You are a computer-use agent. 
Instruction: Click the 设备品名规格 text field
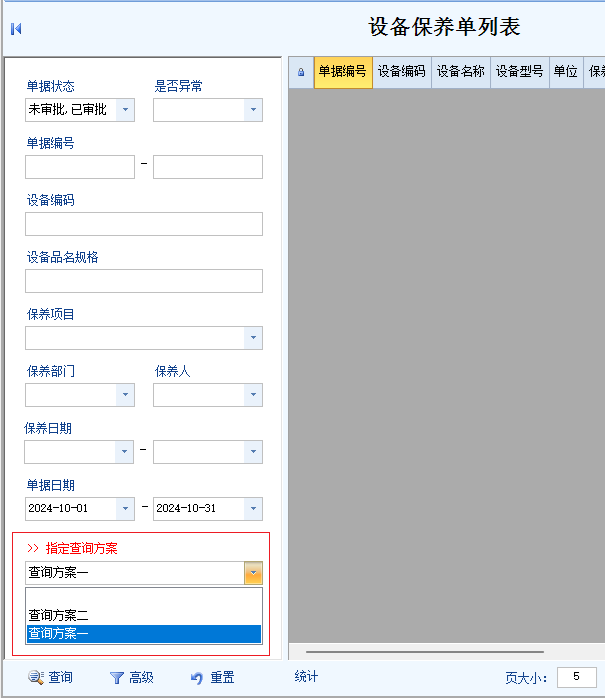[144, 281]
